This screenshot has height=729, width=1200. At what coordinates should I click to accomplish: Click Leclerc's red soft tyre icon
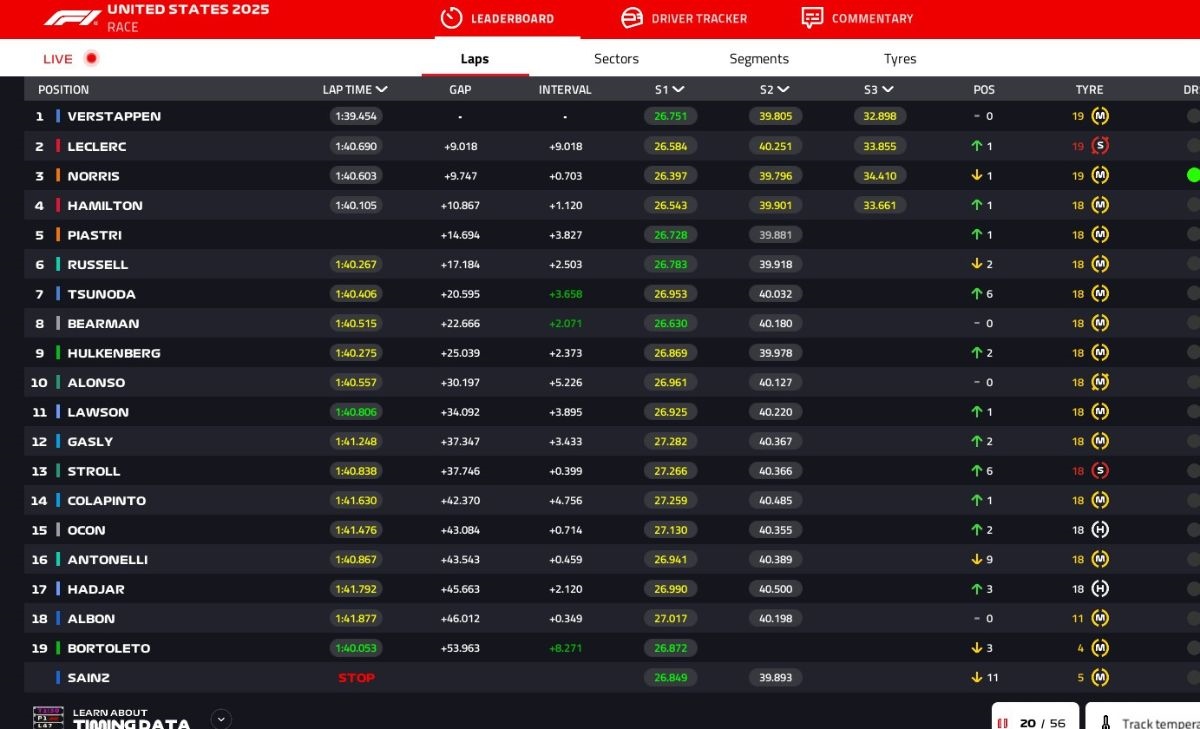pos(1100,146)
